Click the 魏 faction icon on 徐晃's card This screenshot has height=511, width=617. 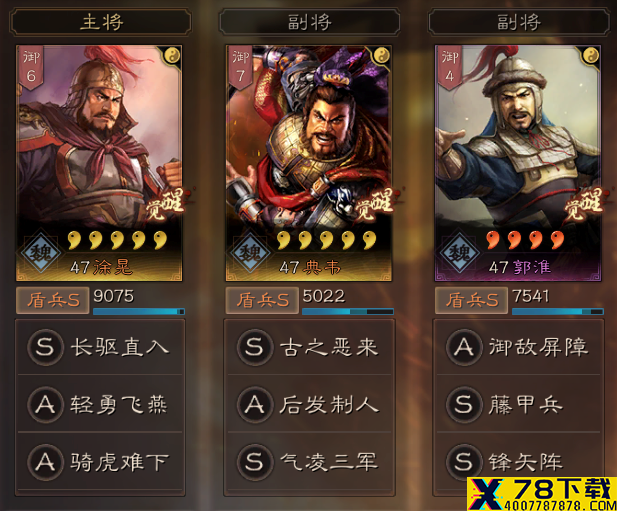coord(40,252)
